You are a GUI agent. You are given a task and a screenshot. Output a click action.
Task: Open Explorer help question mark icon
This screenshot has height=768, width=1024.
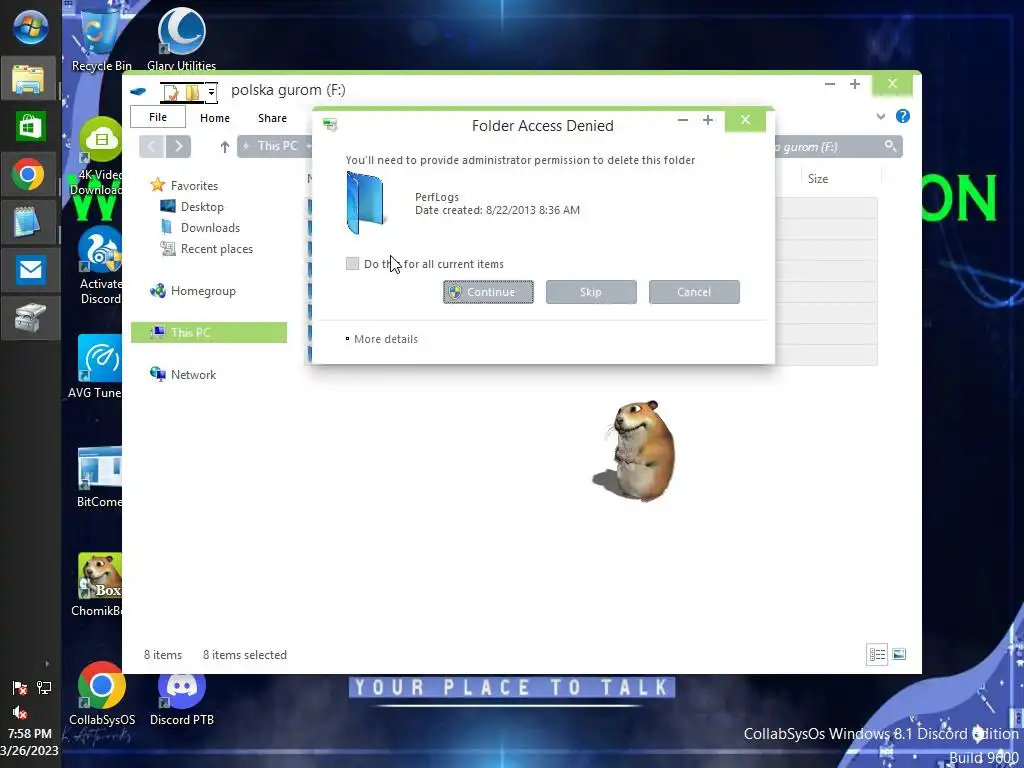tap(903, 116)
